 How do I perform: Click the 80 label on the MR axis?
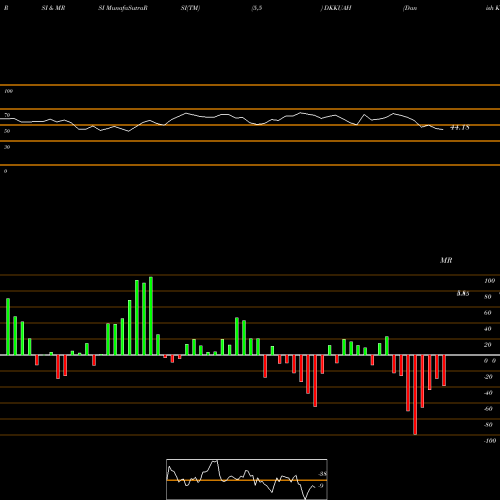click(x=488, y=297)
